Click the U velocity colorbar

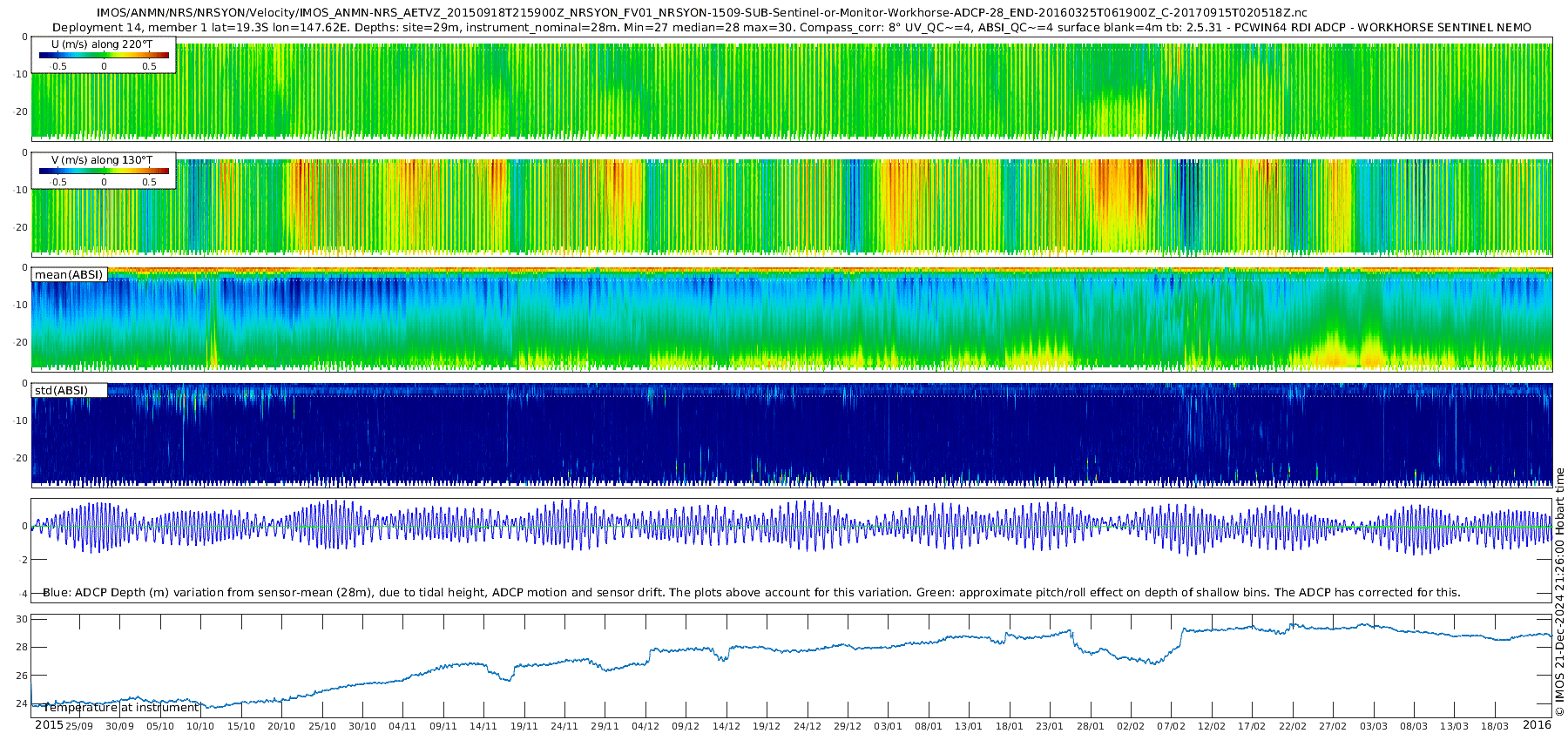[104, 55]
